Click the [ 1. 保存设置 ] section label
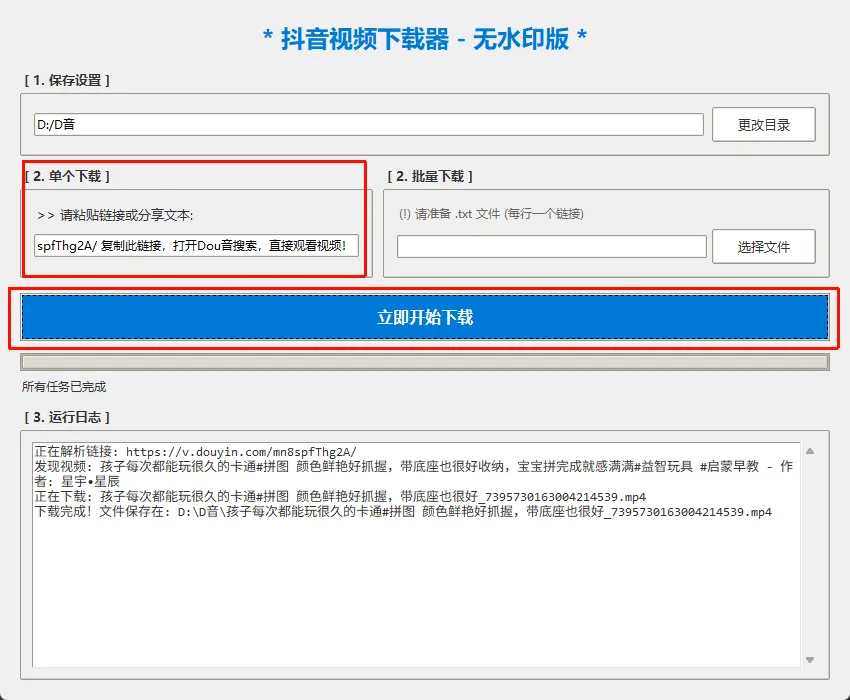The image size is (850, 700). [x=67, y=80]
